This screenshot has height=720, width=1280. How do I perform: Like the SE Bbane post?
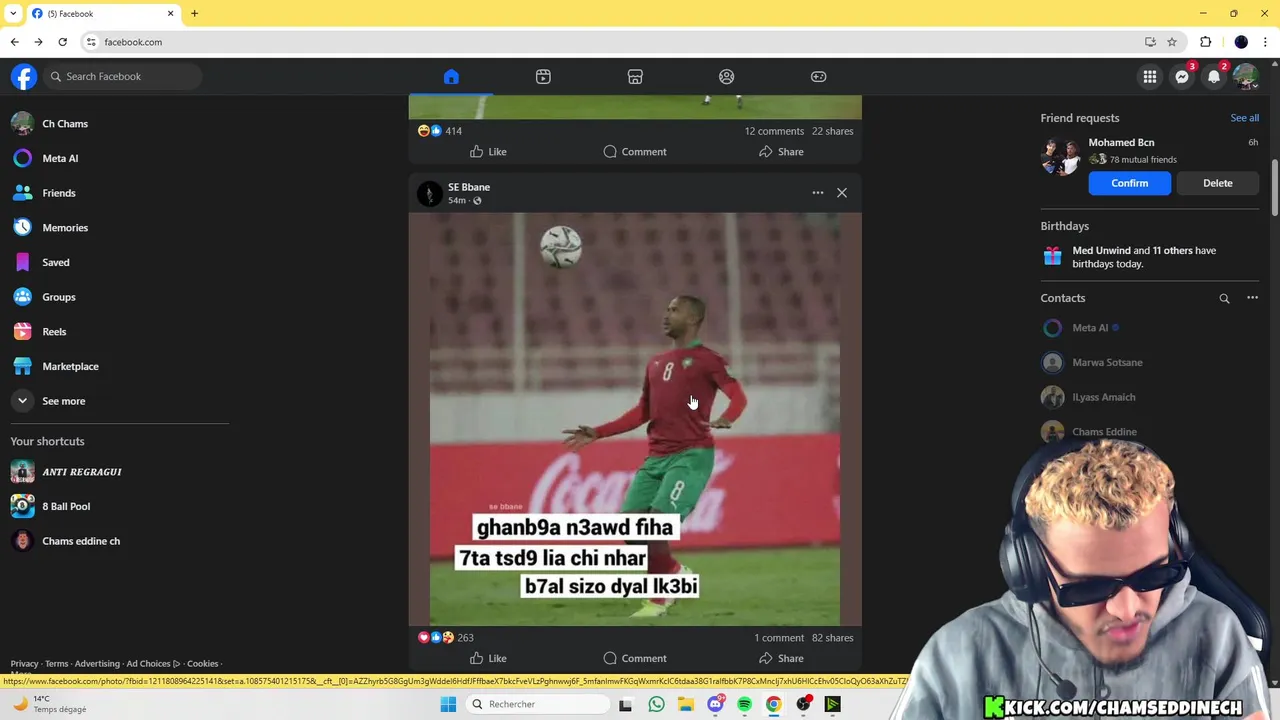pyautogui.click(x=488, y=658)
